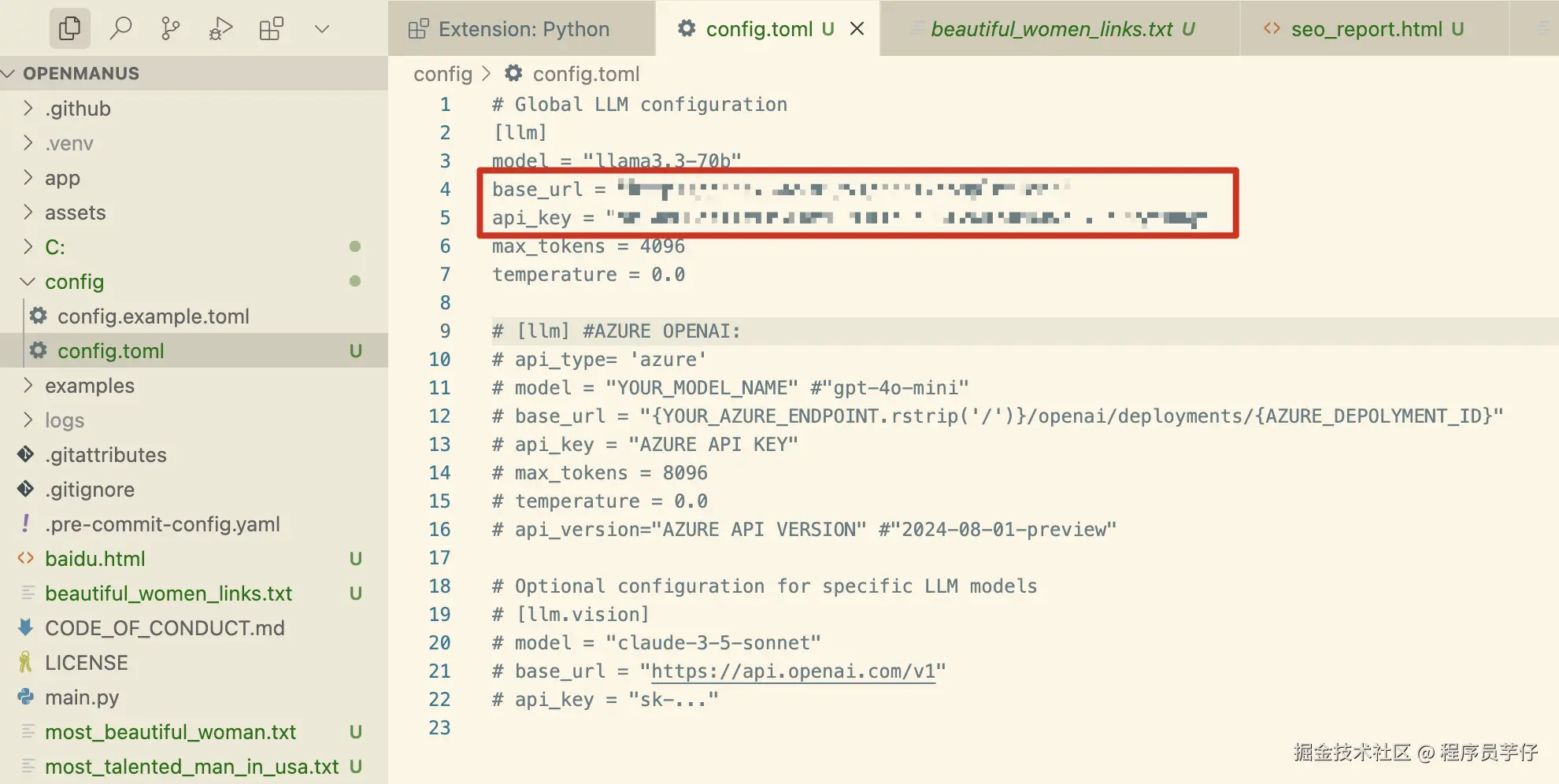Click the '# Global LLM configuration' comment
The height and width of the screenshot is (784, 1559).
tap(640, 105)
